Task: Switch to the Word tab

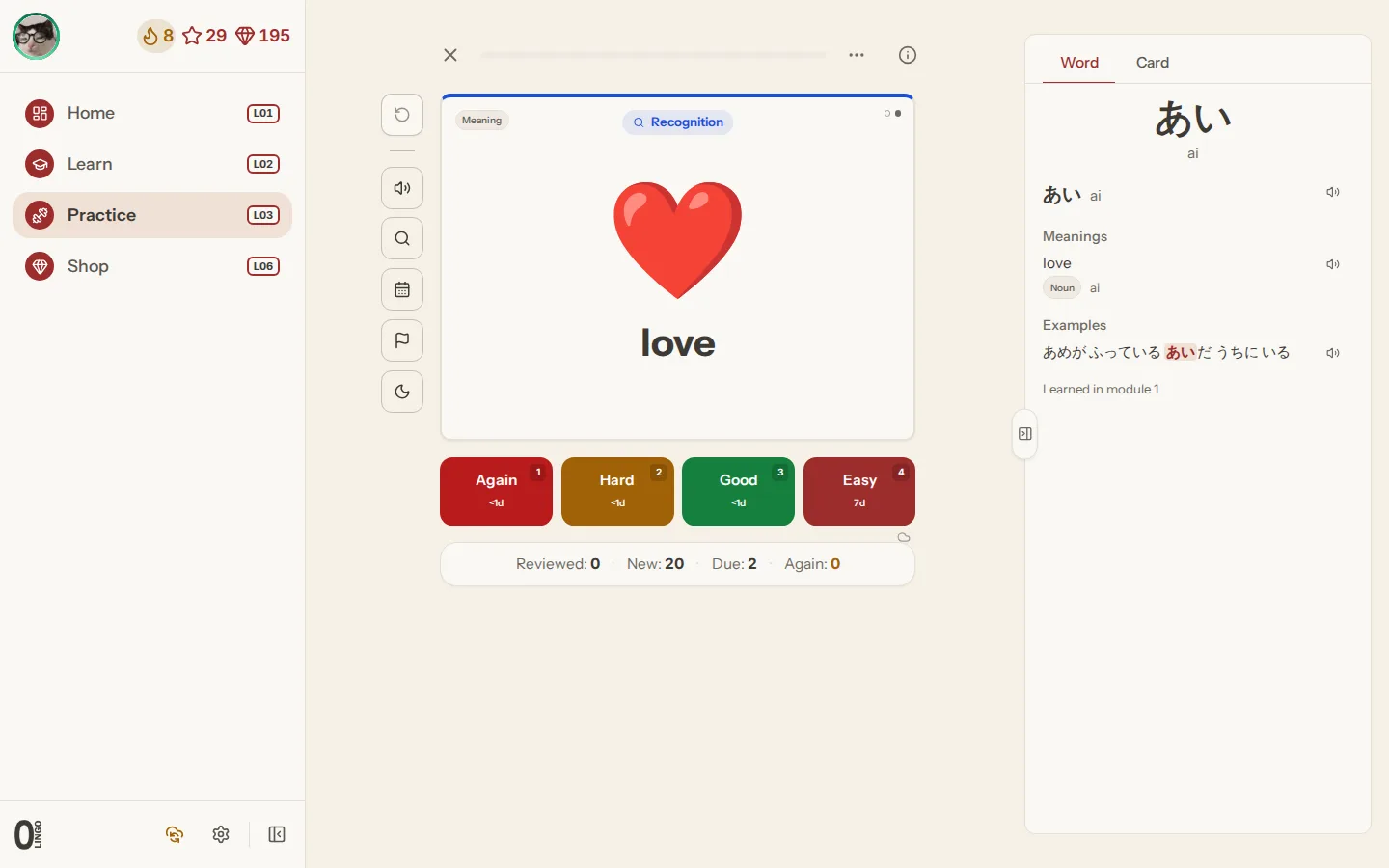Action: pyautogui.click(x=1079, y=63)
